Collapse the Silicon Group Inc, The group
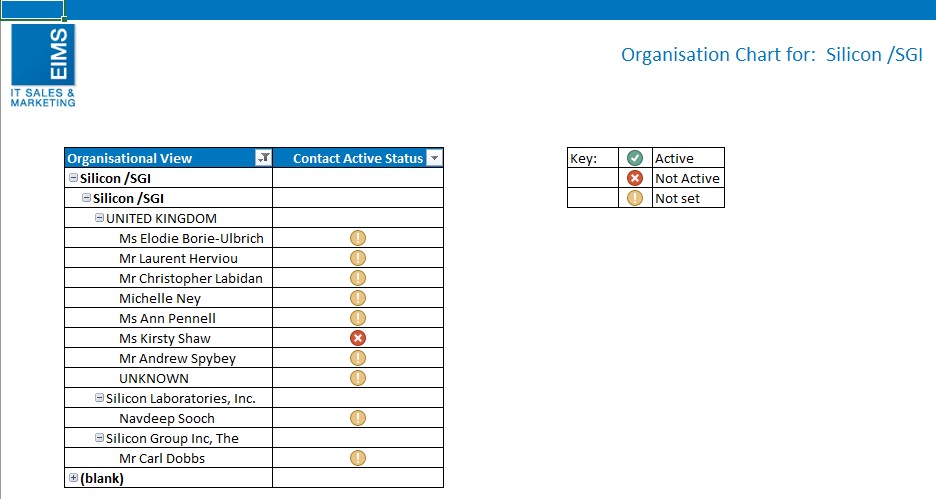This screenshot has height=499, width=936. [100, 438]
